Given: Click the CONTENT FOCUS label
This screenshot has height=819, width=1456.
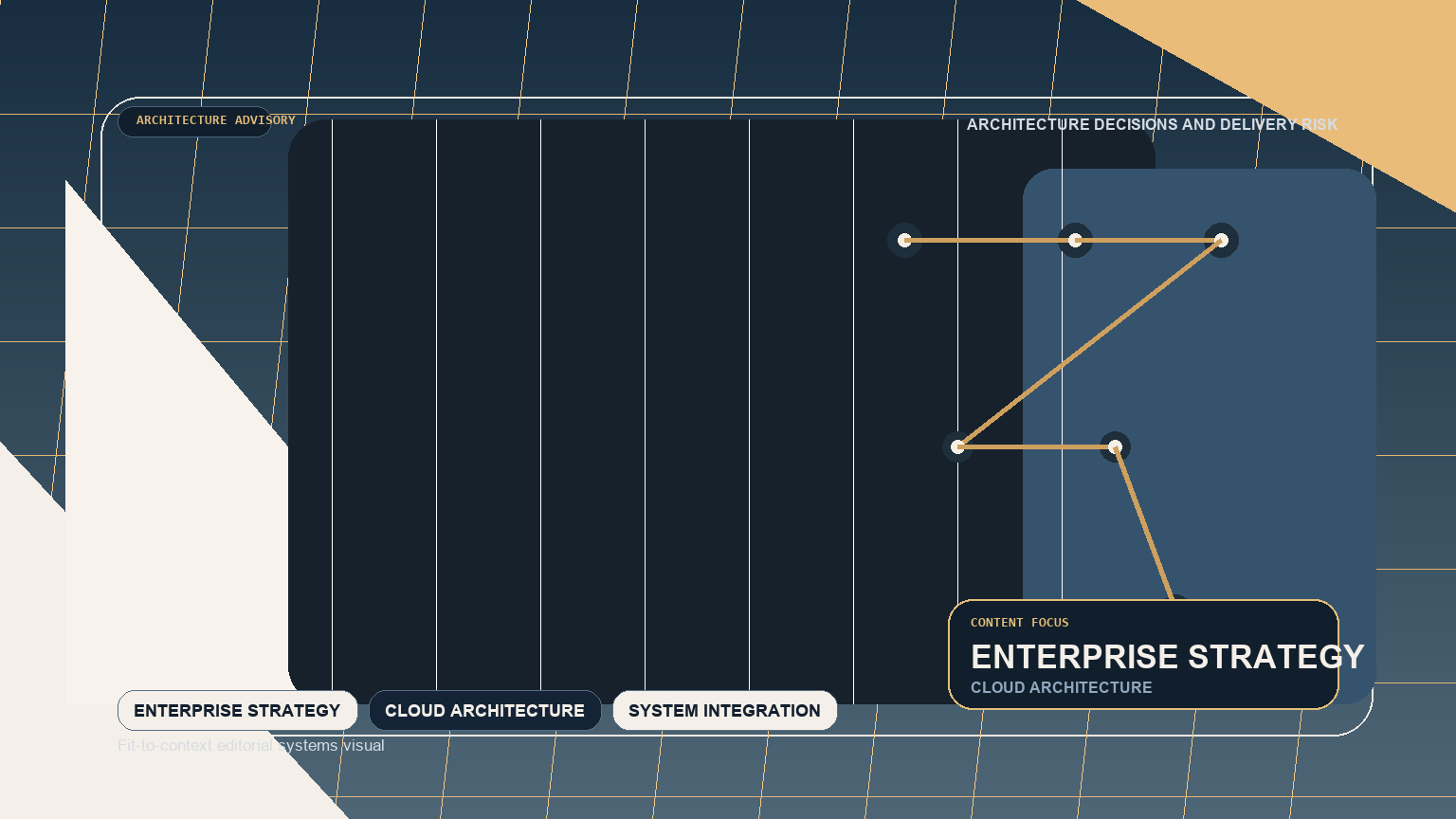Looking at the screenshot, I should (1019, 623).
